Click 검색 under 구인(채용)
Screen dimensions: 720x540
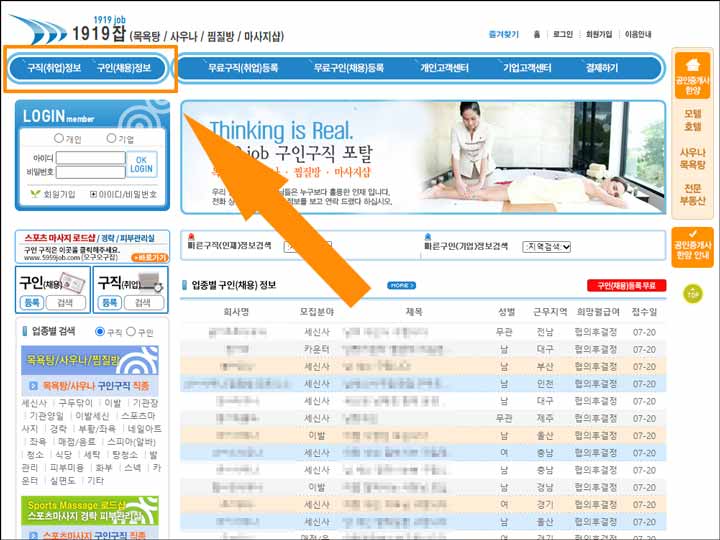coord(65,303)
